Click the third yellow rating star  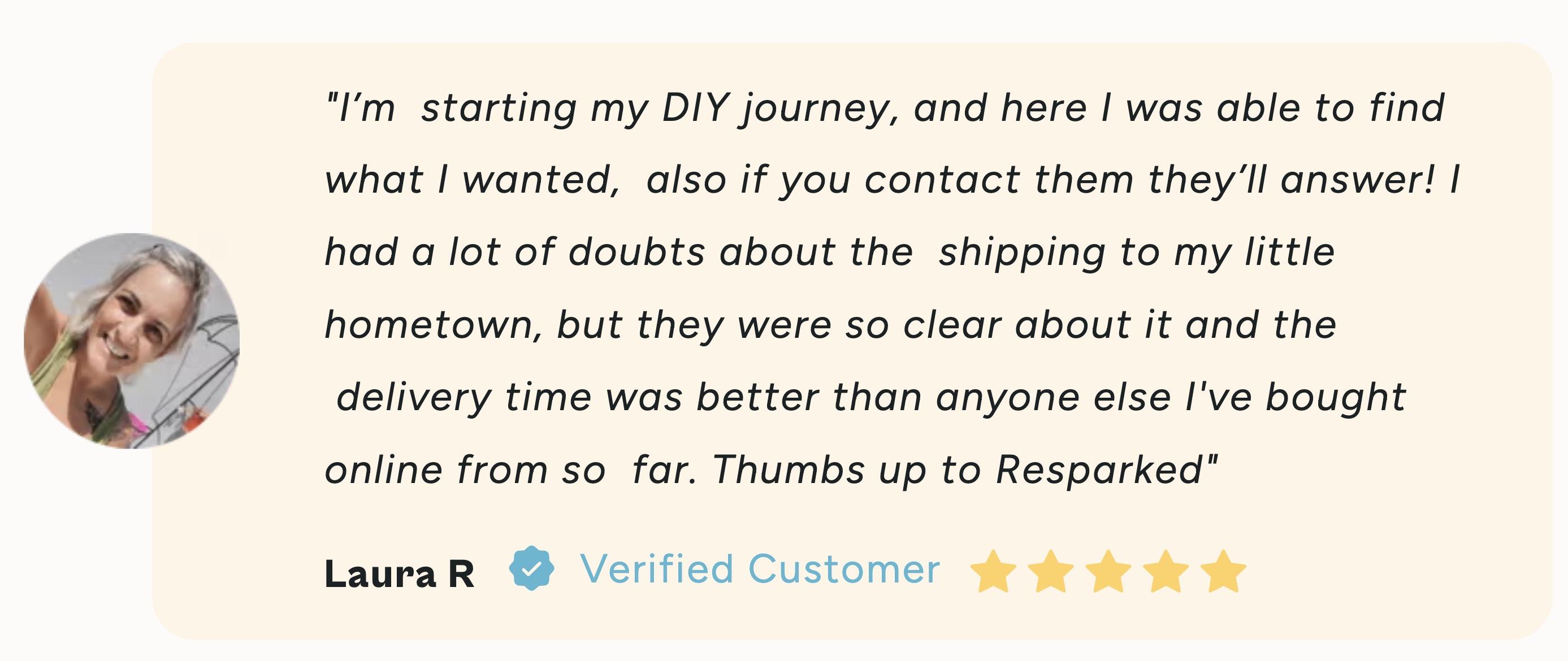pyautogui.click(x=1108, y=571)
